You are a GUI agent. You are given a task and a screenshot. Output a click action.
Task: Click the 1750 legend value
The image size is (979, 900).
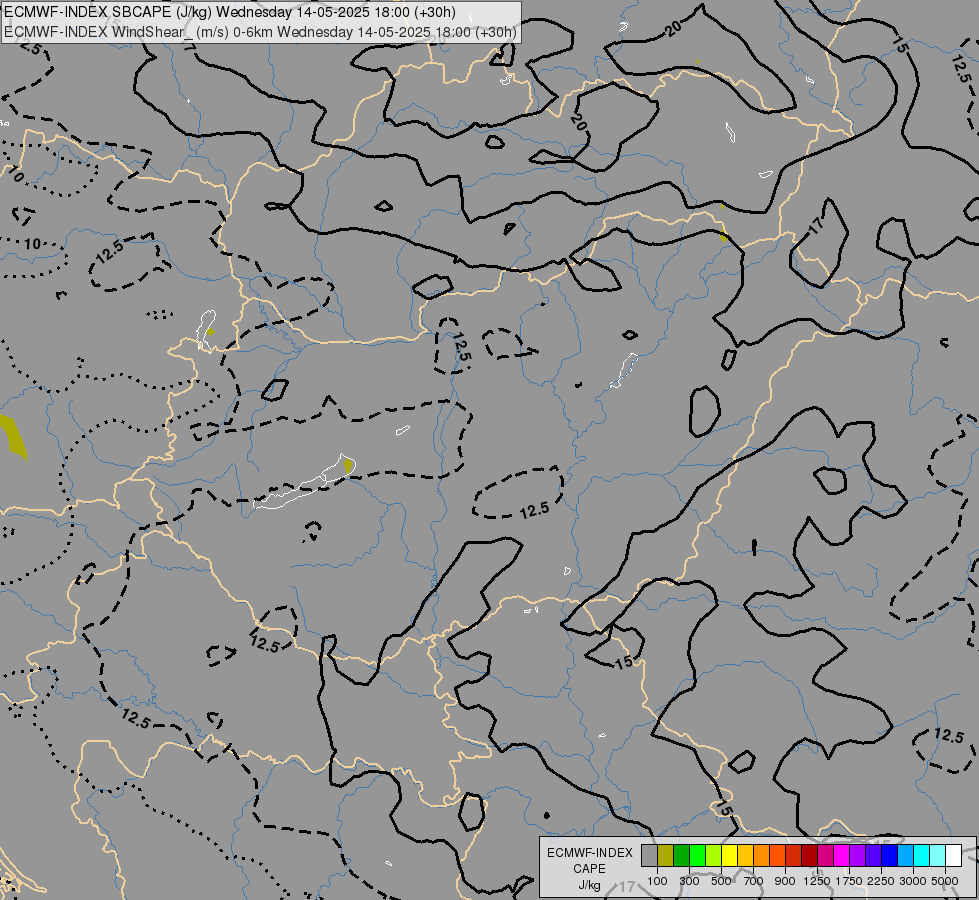(x=849, y=881)
